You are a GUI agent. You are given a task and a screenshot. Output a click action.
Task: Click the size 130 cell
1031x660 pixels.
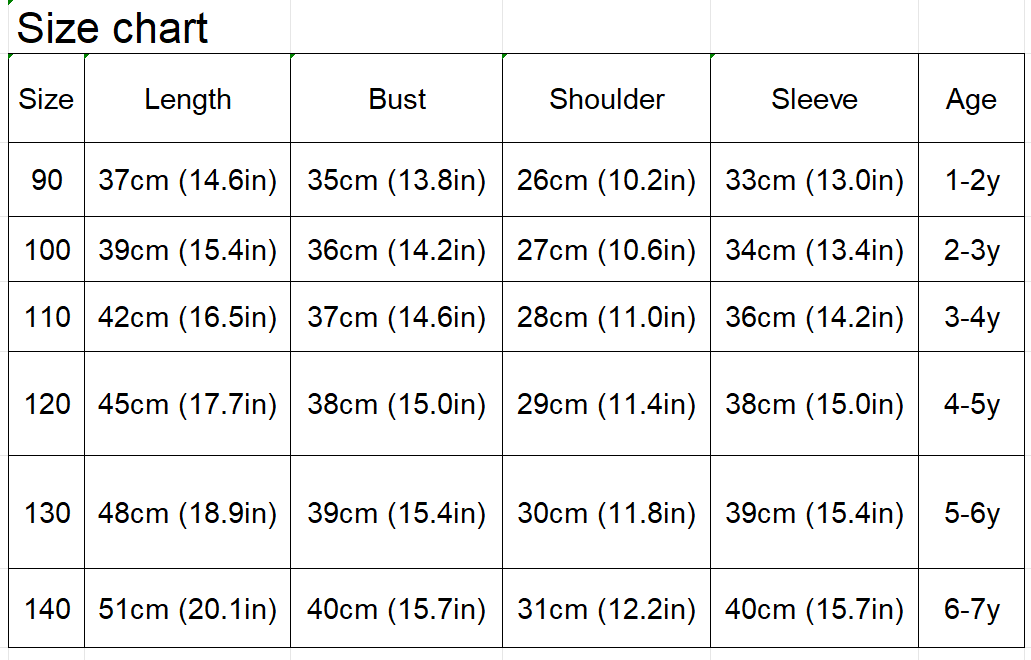coord(46,513)
